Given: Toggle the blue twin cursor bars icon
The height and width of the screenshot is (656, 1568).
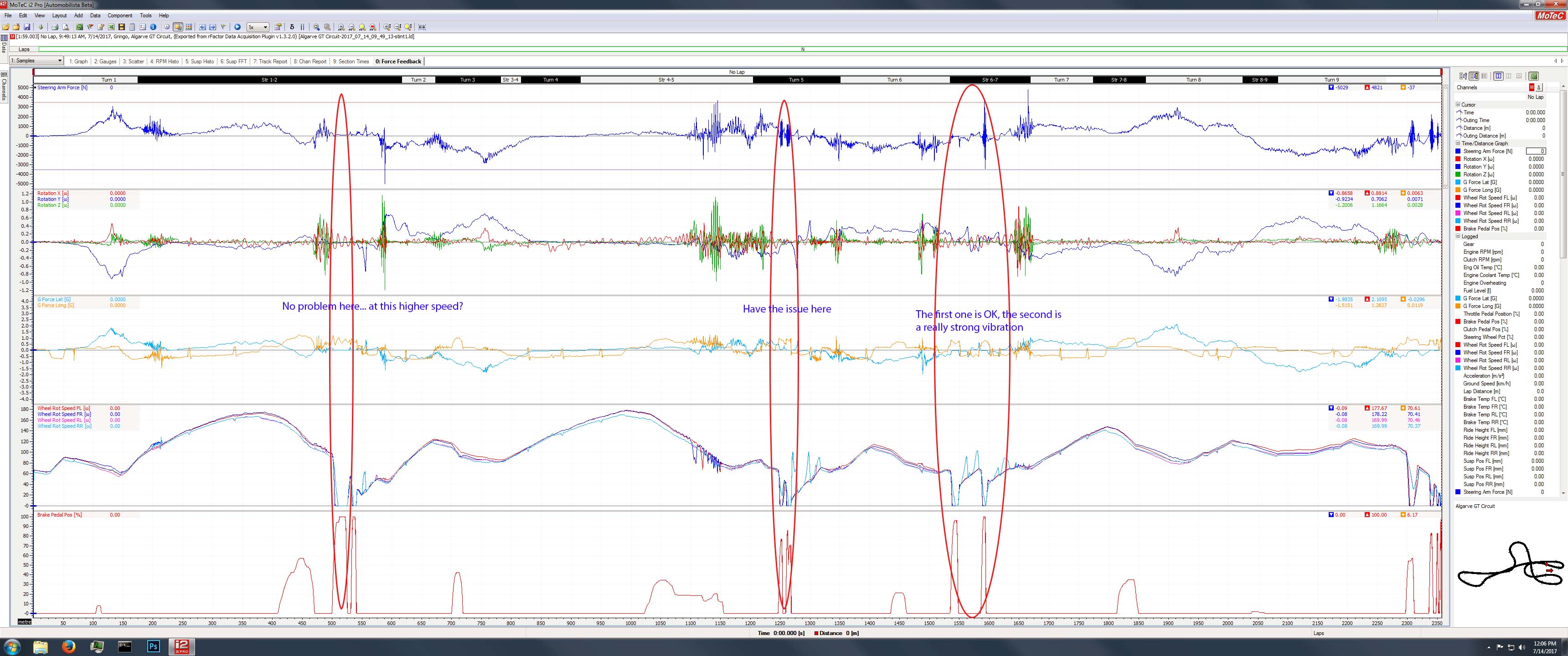Looking at the screenshot, I should coord(303,27).
